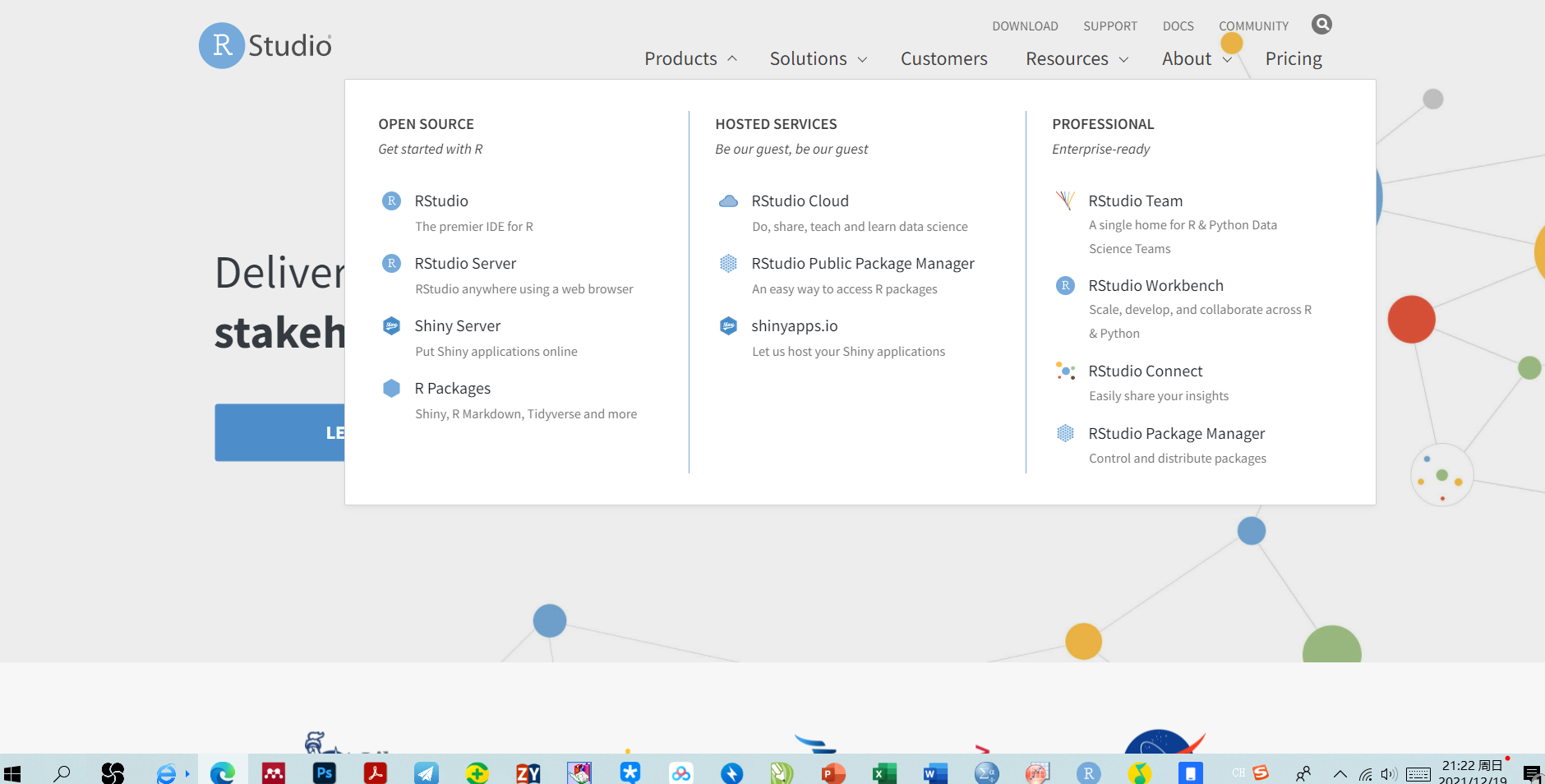
Task: Open the search magnifier icon in header
Action: (x=1321, y=25)
